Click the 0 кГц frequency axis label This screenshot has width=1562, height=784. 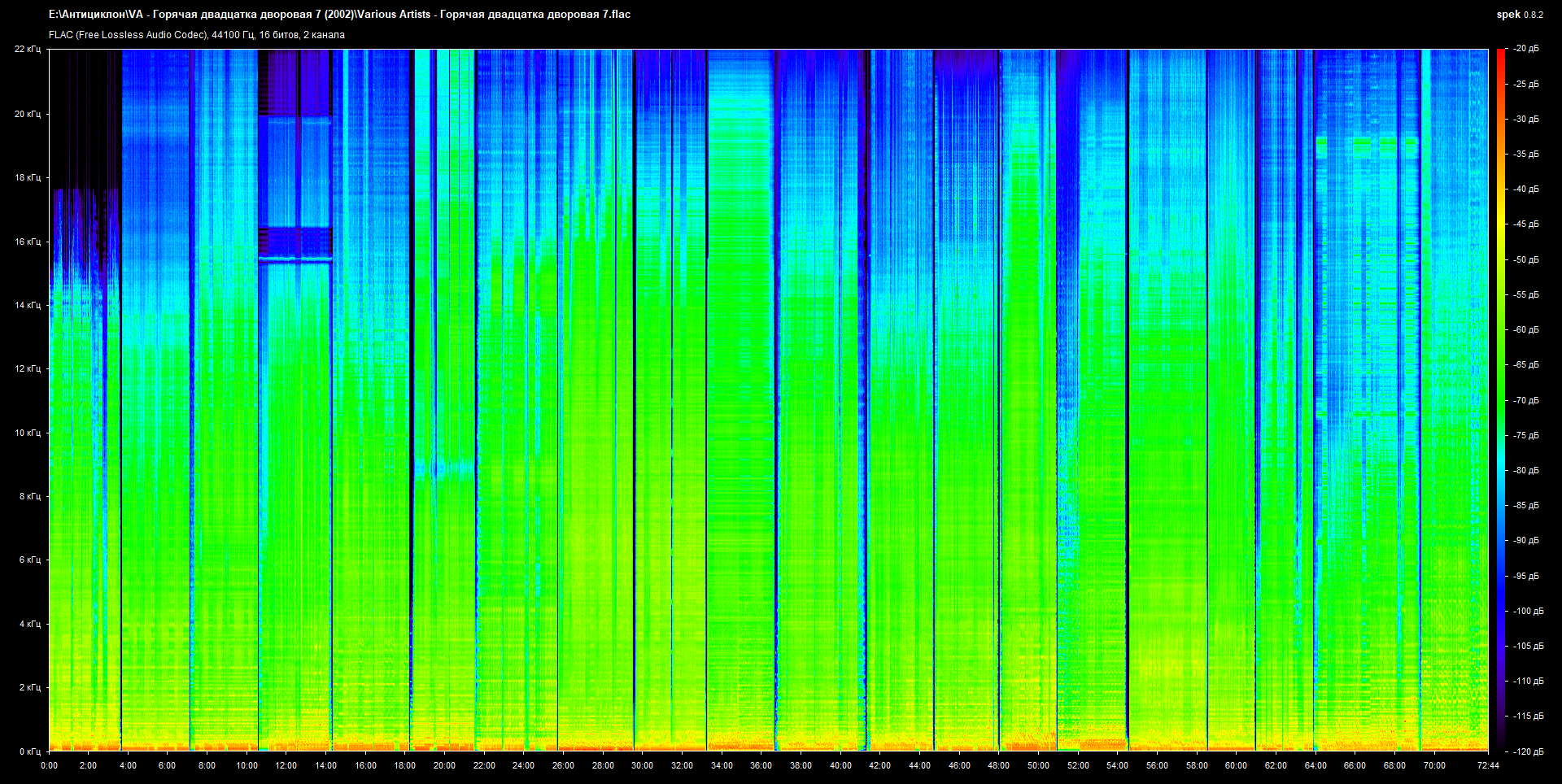click(x=29, y=751)
